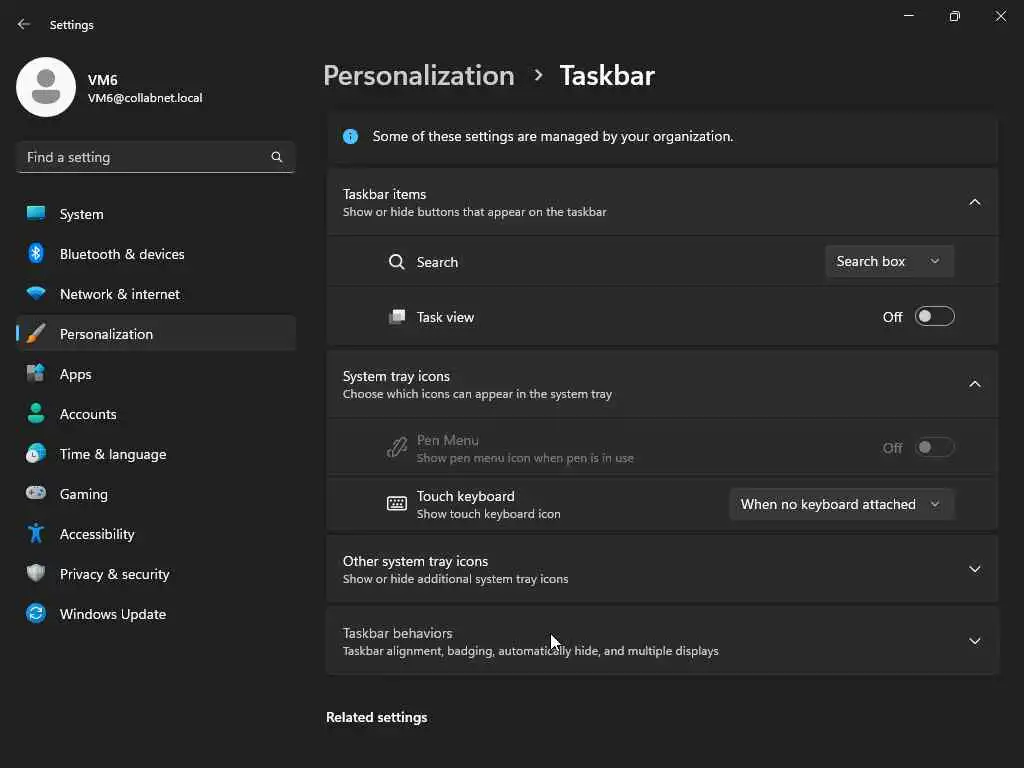Click the search magnifier icon
Screen dimensions: 1024x768
277,157
